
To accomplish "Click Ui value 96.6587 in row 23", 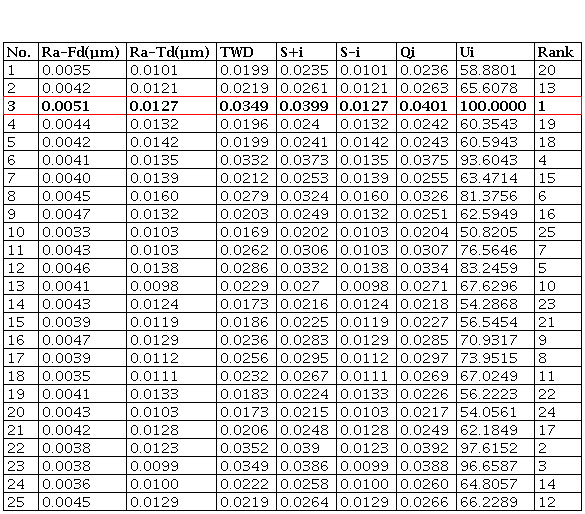I will click(x=489, y=466).
